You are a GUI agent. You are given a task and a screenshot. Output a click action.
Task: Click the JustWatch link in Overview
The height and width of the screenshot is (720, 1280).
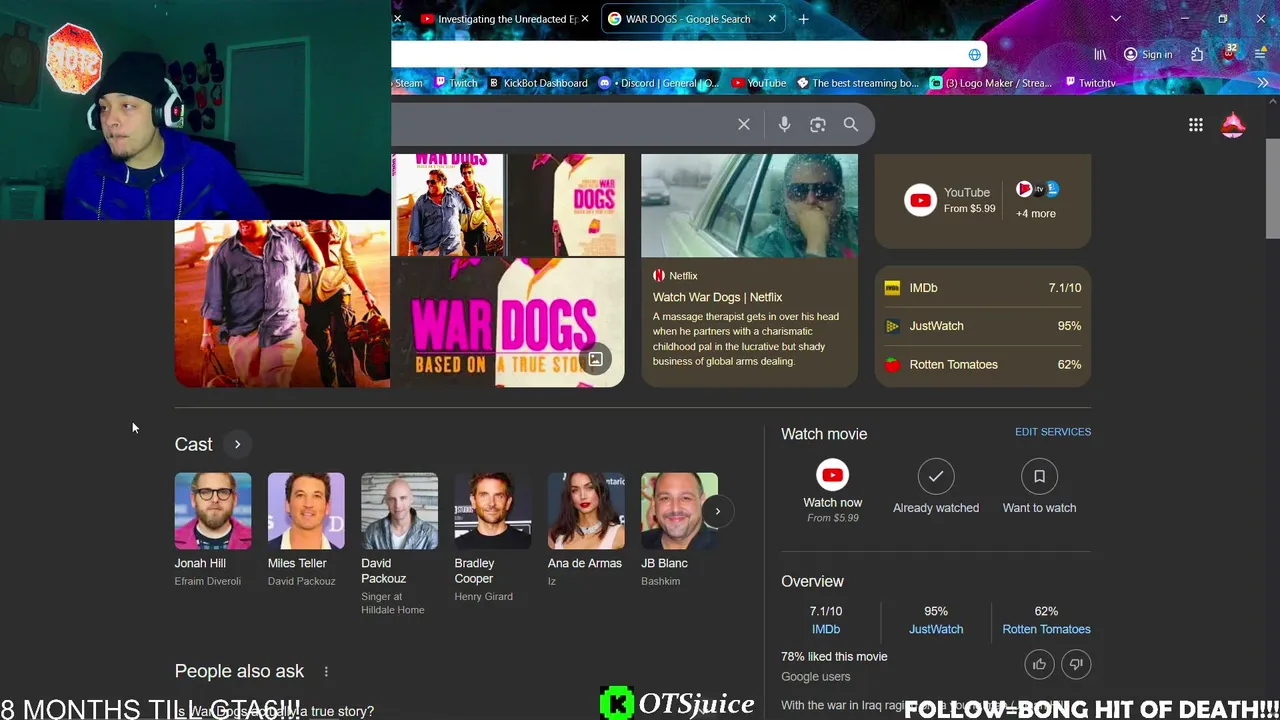[936, 629]
